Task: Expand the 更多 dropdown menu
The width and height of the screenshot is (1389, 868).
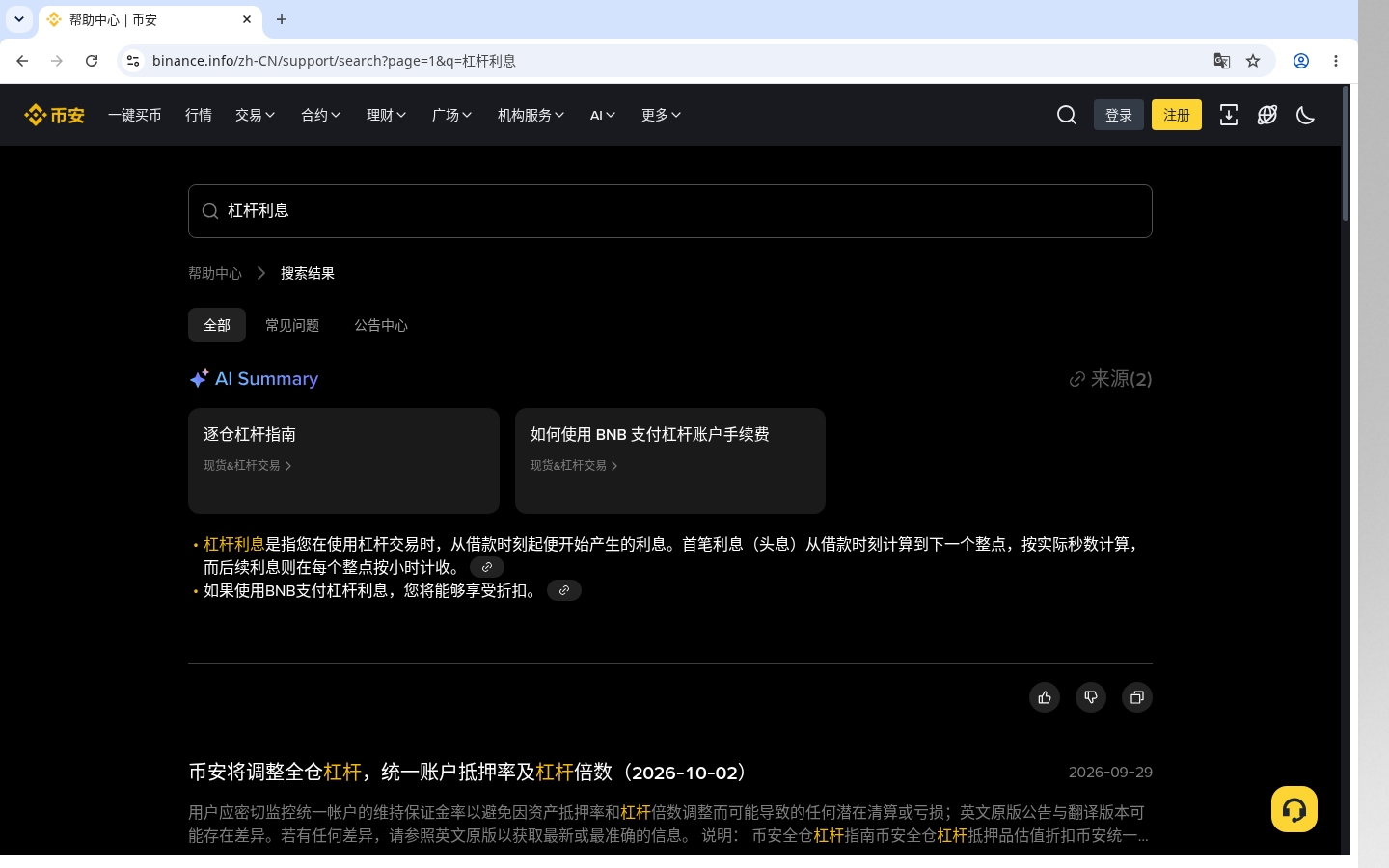Action: tap(662, 115)
